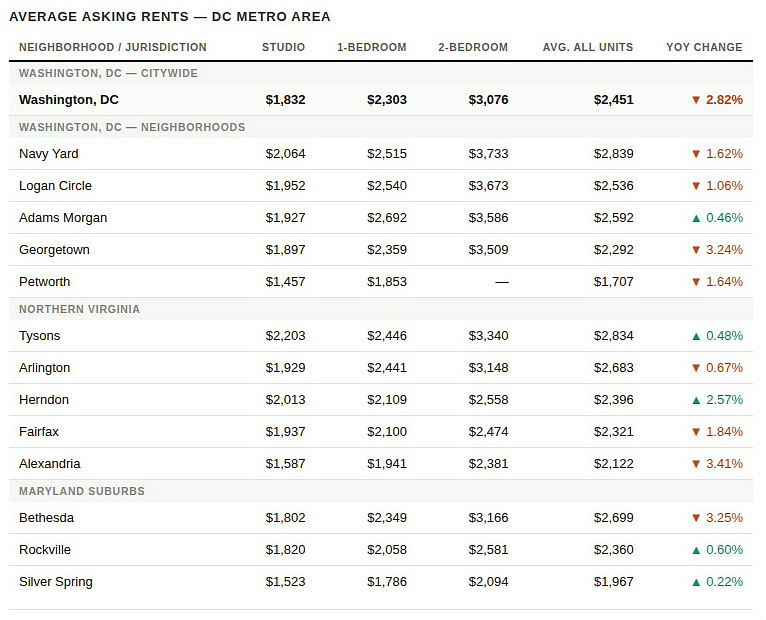
Task: Click the Maryland Suburbs group header
Action: pyautogui.click(x=82, y=491)
